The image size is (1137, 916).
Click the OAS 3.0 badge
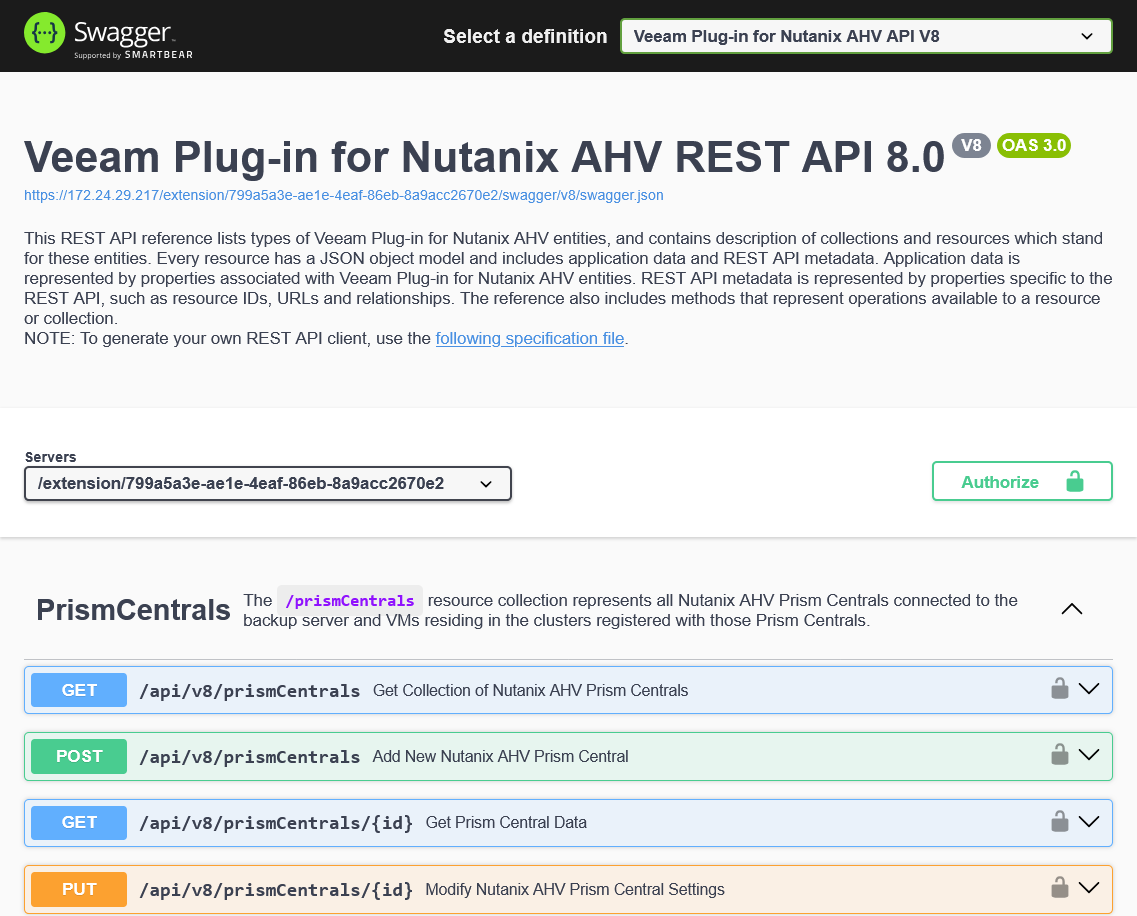(1034, 145)
